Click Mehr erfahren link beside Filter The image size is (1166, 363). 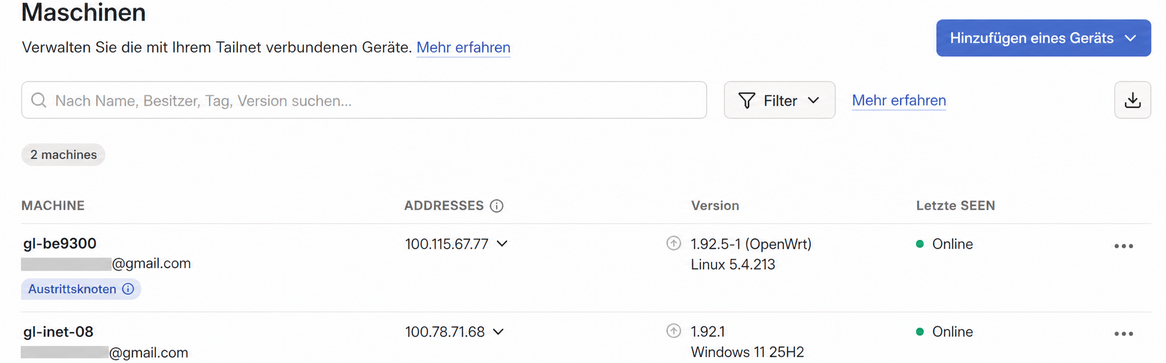(x=899, y=100)
